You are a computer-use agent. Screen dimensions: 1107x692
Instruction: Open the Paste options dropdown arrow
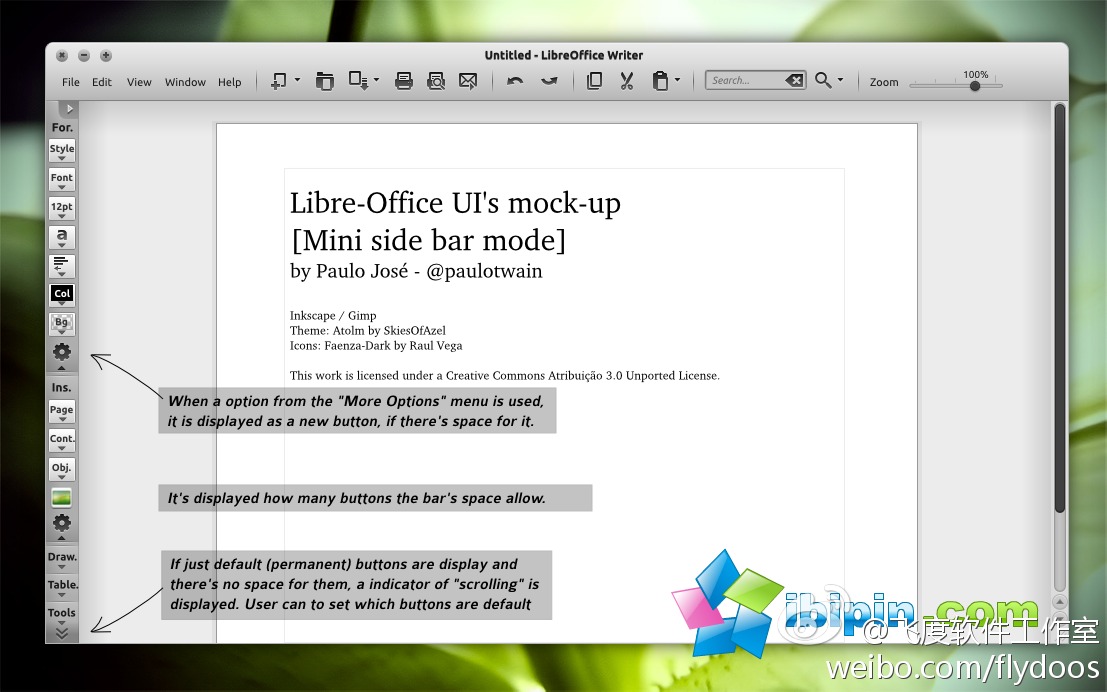point(677,80)
